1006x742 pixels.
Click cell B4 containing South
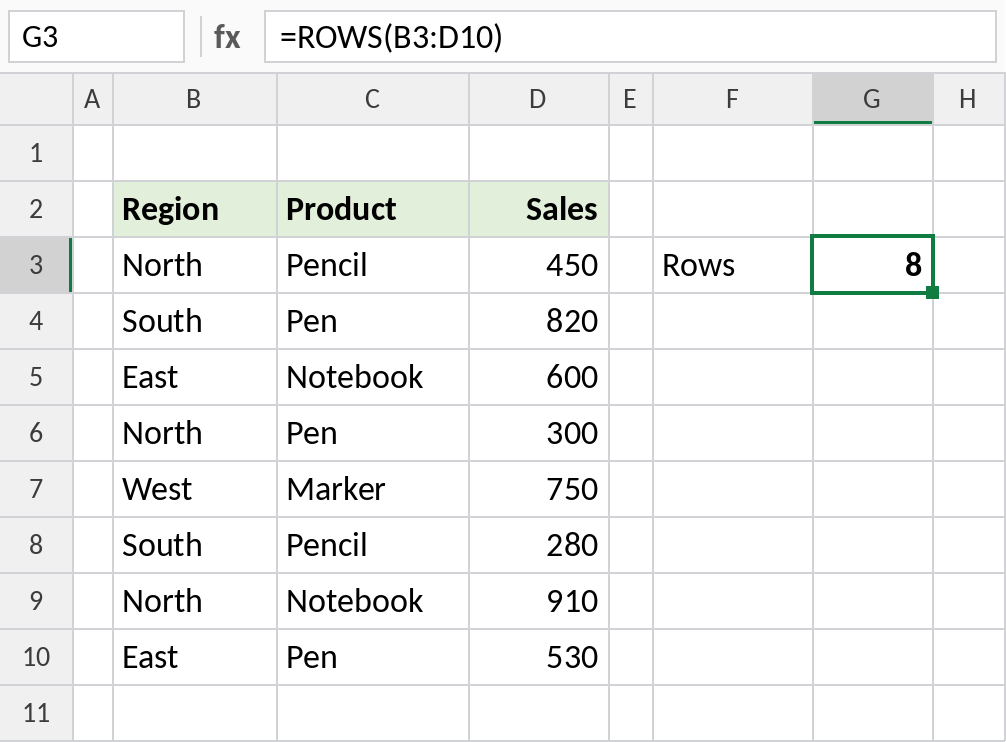pyautogui.click(x=194, y=321)
